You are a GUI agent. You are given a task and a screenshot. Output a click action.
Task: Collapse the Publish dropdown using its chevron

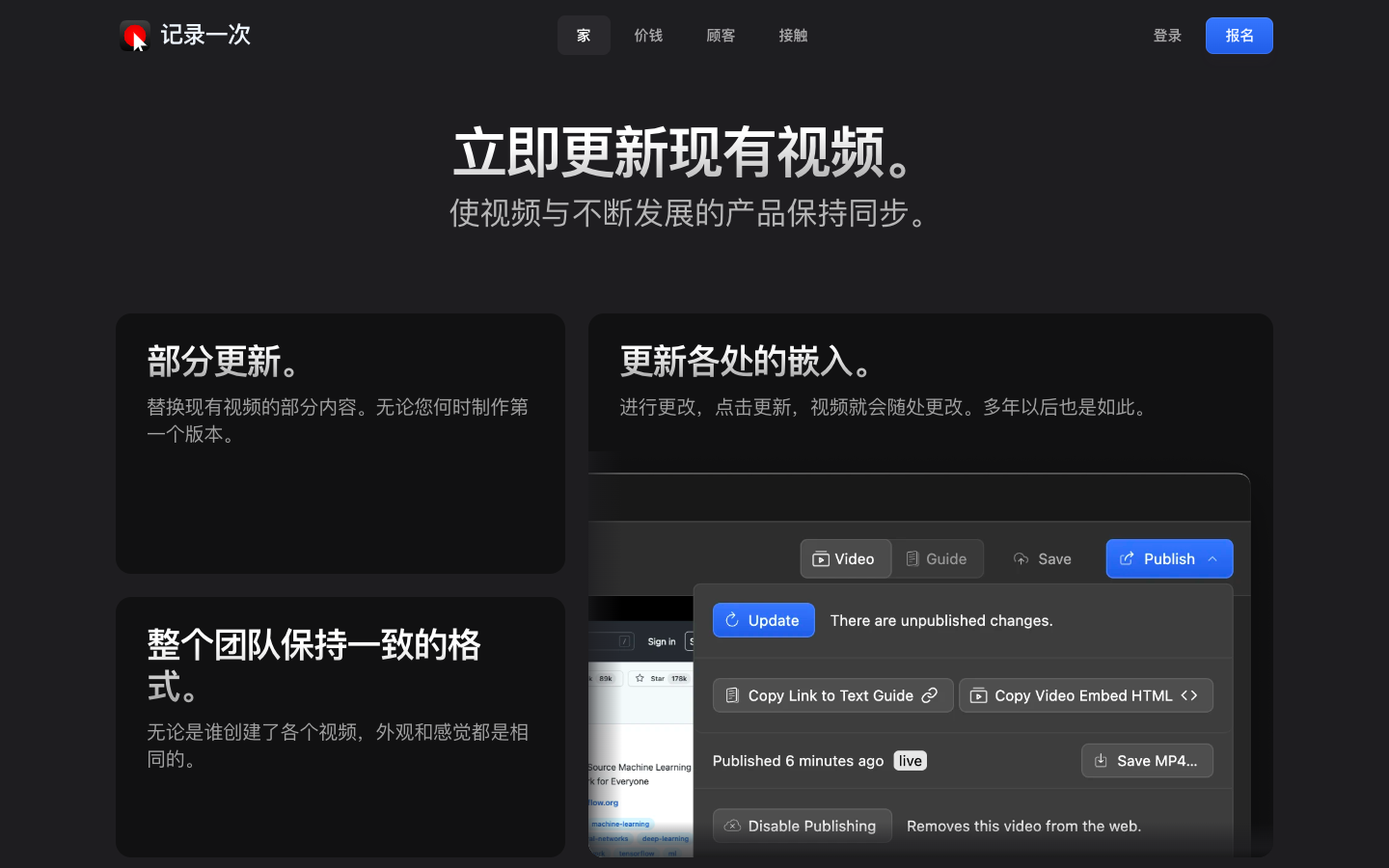coord(1212,559)
